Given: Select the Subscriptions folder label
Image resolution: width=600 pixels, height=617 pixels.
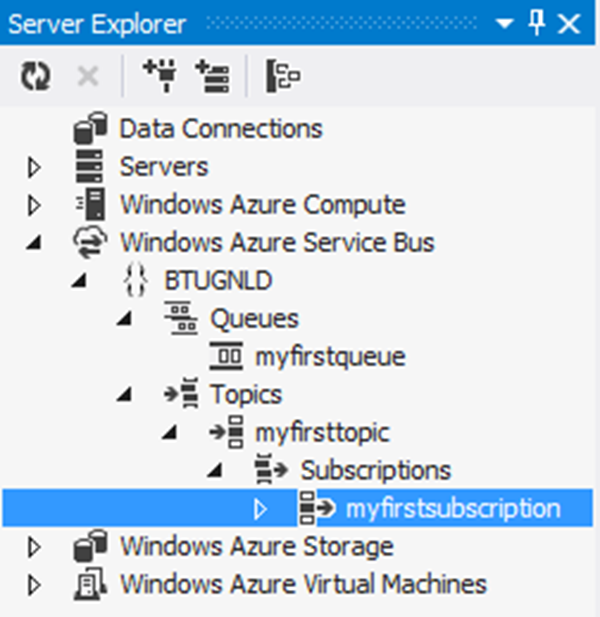Looking at the screenshot, I should point(375,470).
